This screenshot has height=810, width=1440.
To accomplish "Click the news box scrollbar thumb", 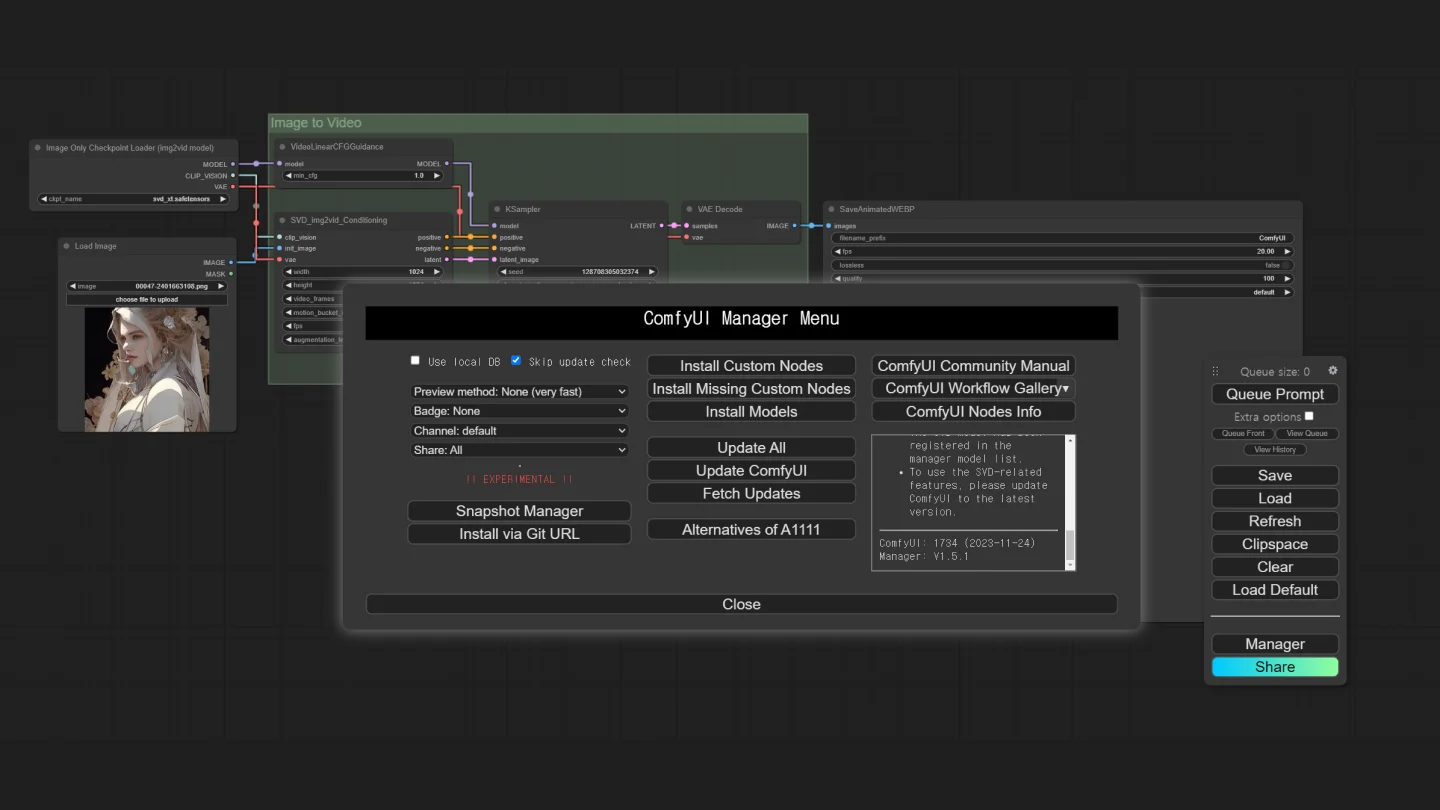I will coord(1070,546).
